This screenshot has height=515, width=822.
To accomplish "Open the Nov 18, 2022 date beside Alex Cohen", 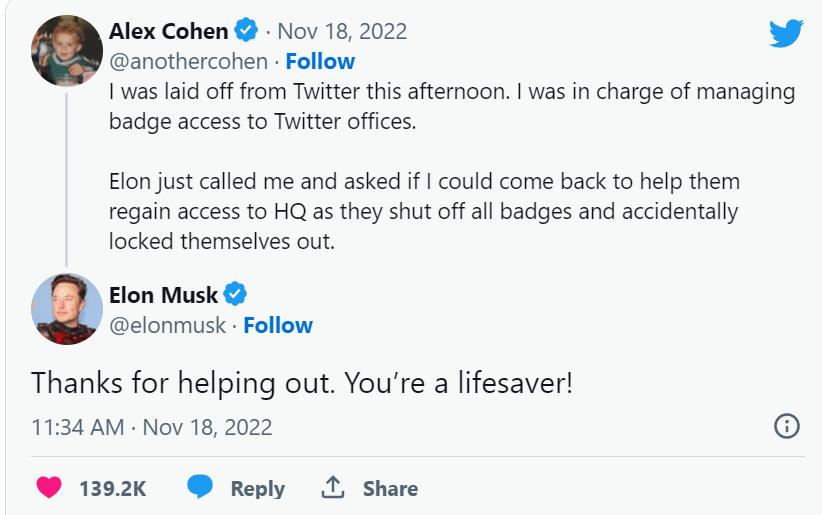I will pyautogui.click(x=342, y=31).
